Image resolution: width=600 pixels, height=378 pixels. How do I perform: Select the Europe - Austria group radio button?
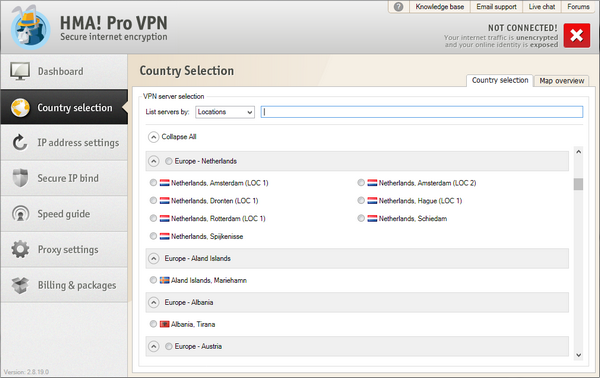tap(168, 346)
